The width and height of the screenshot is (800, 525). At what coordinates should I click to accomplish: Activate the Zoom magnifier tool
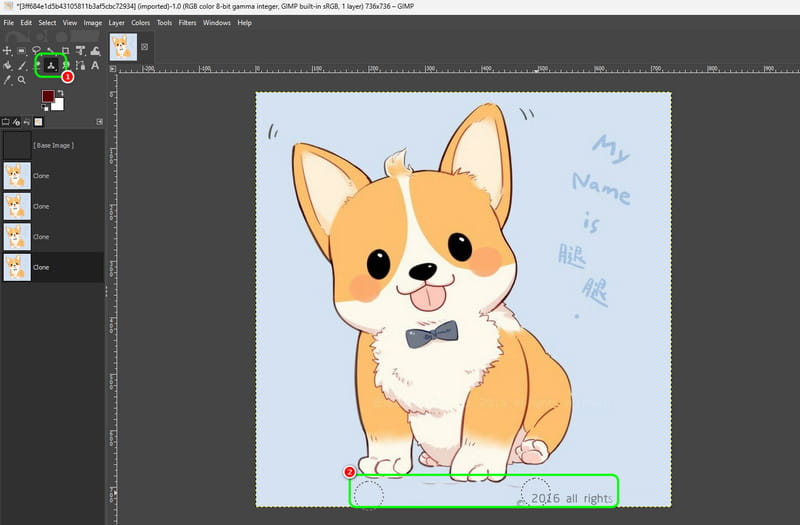point(22,80)
